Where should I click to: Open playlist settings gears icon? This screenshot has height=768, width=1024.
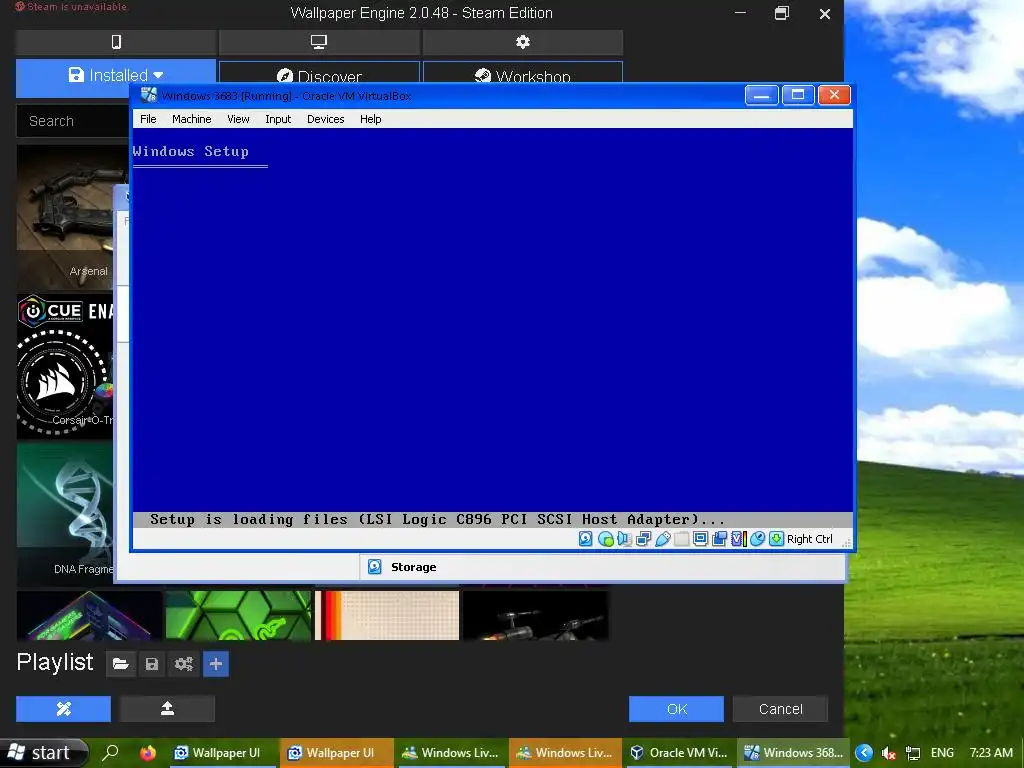(x=184, y=664)
